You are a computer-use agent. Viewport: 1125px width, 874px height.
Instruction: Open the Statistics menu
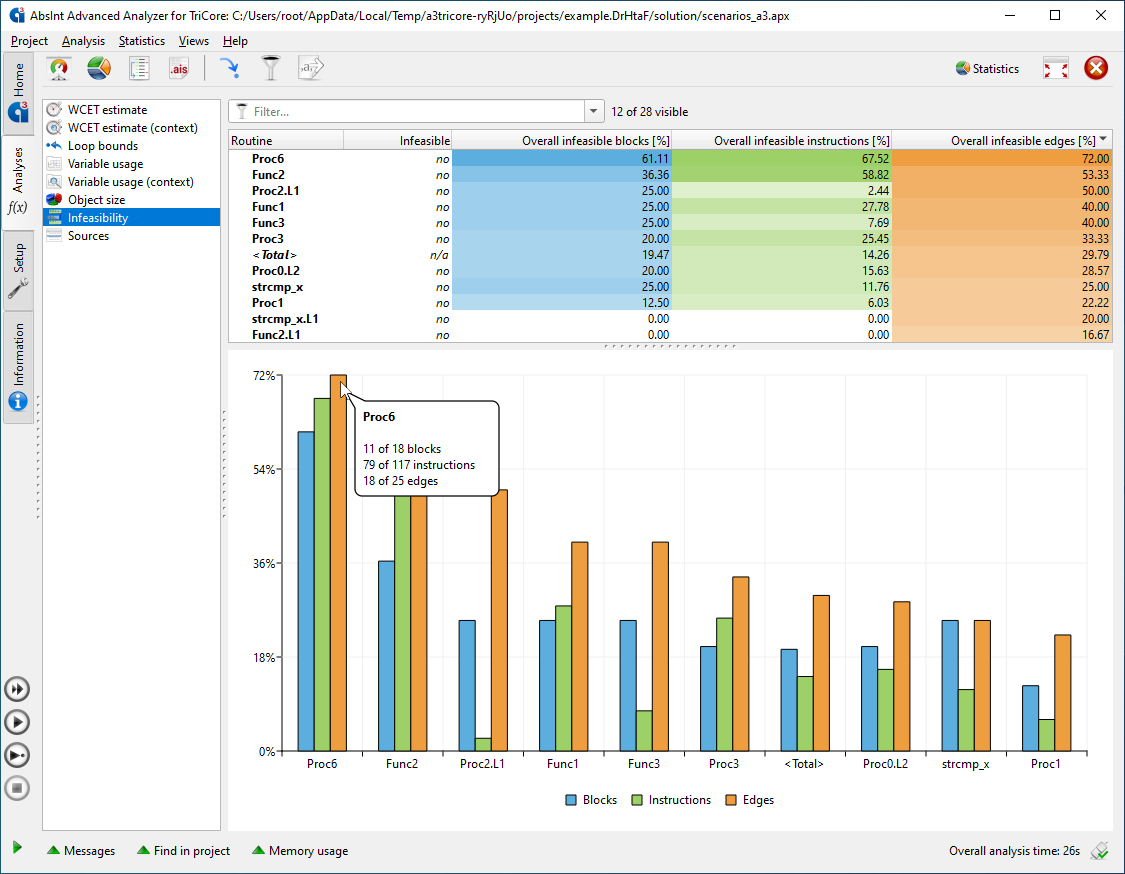click(141, 41)
